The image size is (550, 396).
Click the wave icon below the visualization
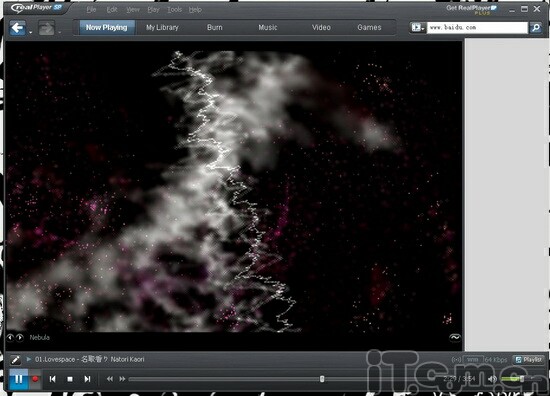coord(455,337)
